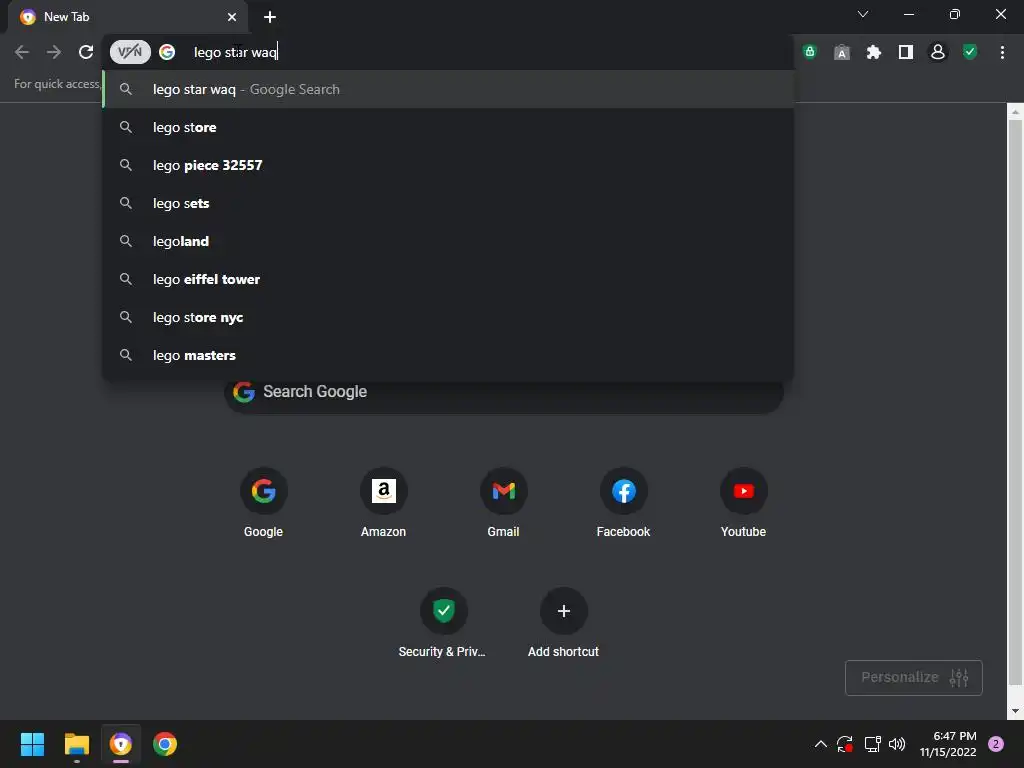Click the address bar text 'lego star waq'
Screen dimensions: 1024x768
coord(235,52)
